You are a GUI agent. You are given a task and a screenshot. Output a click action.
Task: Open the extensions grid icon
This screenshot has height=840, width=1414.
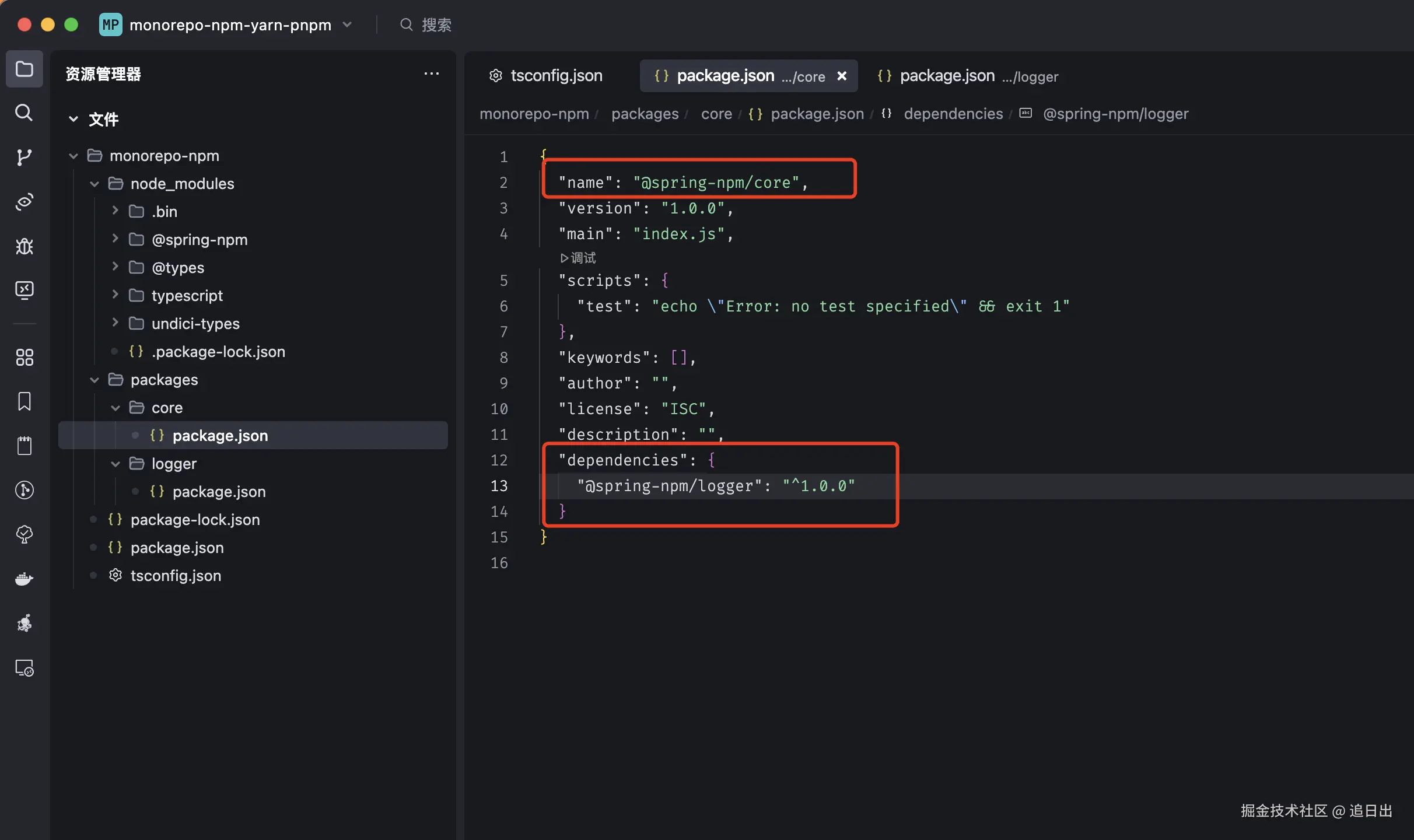pos(24,357)
